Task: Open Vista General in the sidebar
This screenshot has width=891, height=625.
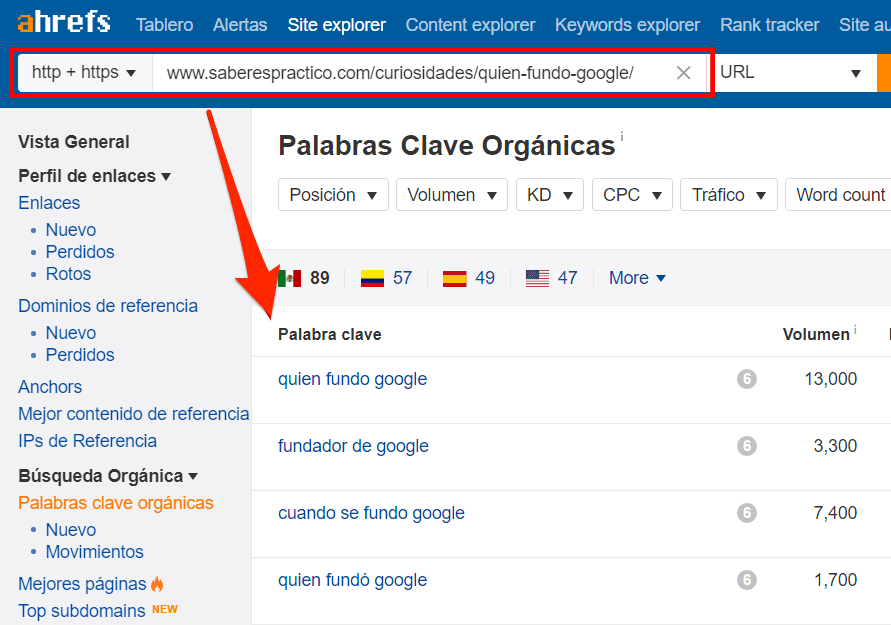Action: click(74, 142)
